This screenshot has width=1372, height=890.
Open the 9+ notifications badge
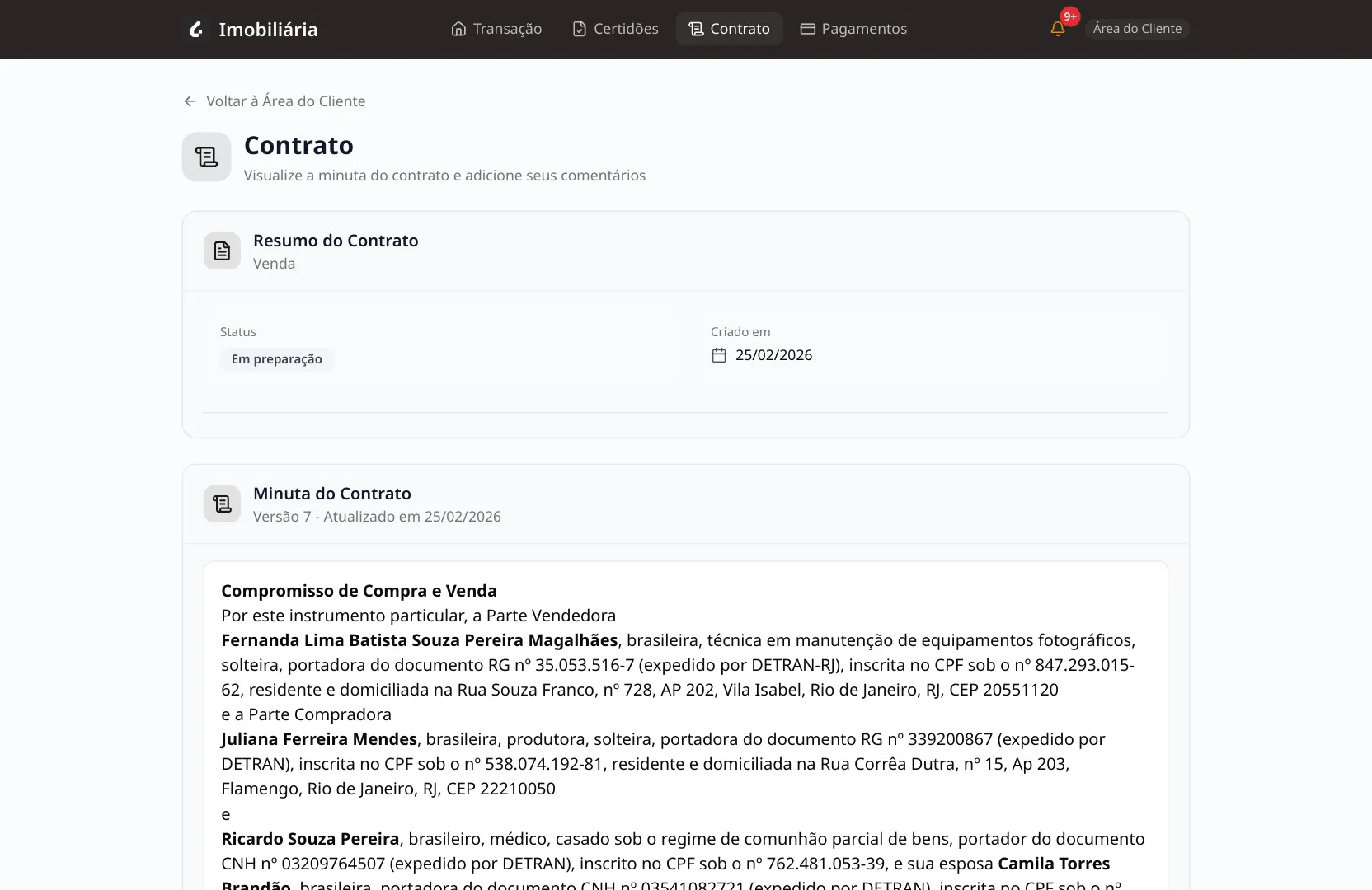(1069, 16)
